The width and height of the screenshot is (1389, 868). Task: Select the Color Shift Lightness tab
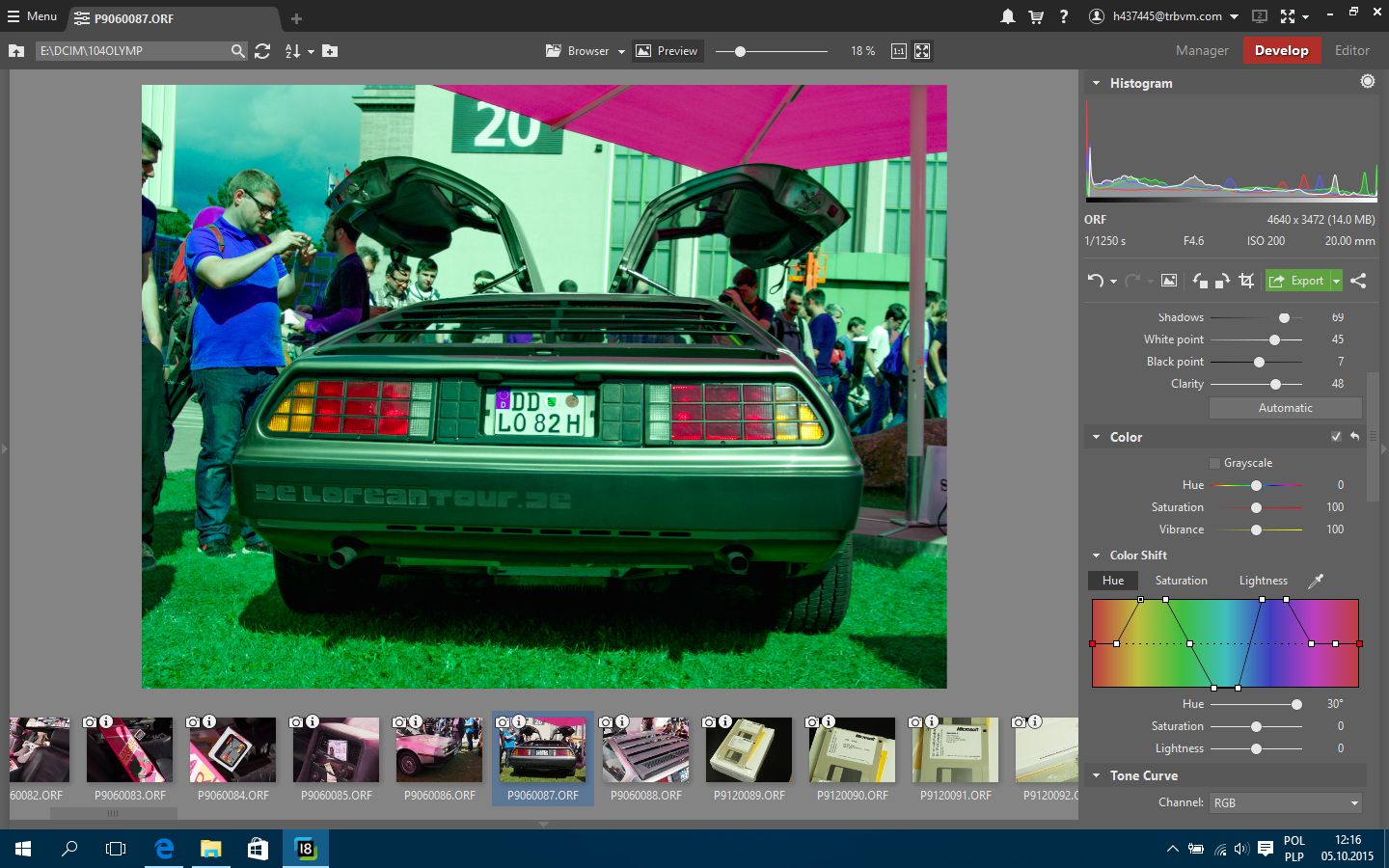[x=1263, y=581]
